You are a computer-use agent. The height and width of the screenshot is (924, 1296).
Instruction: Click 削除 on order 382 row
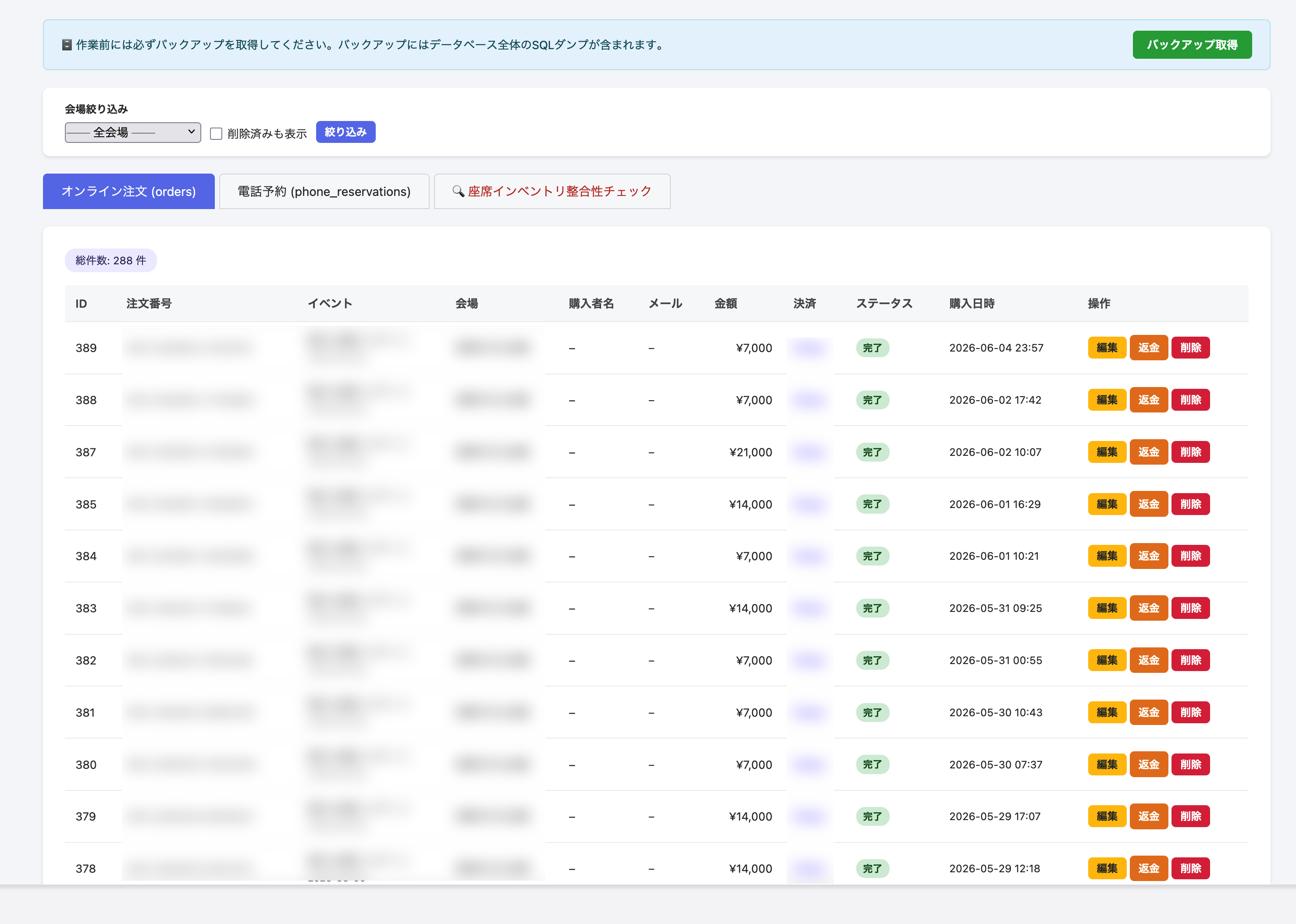pyautogui.click(x=1191, y=661)
